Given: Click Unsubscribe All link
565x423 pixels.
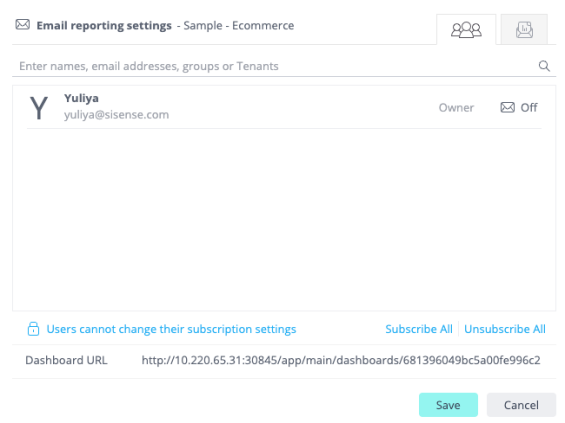Looking at the screenshot, I should 504,329.
